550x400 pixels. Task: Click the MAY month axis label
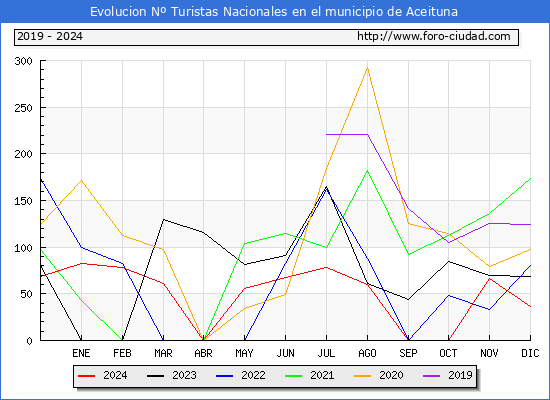(x=244, y=353)
